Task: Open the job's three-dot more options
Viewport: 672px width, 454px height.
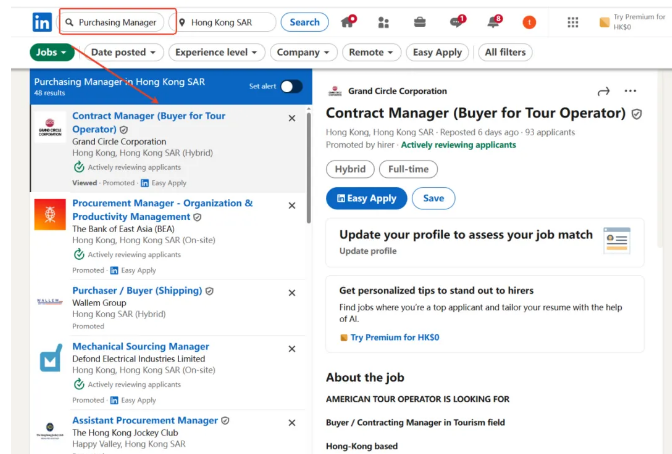Action: pyautogui.click(x=630, y=91)
